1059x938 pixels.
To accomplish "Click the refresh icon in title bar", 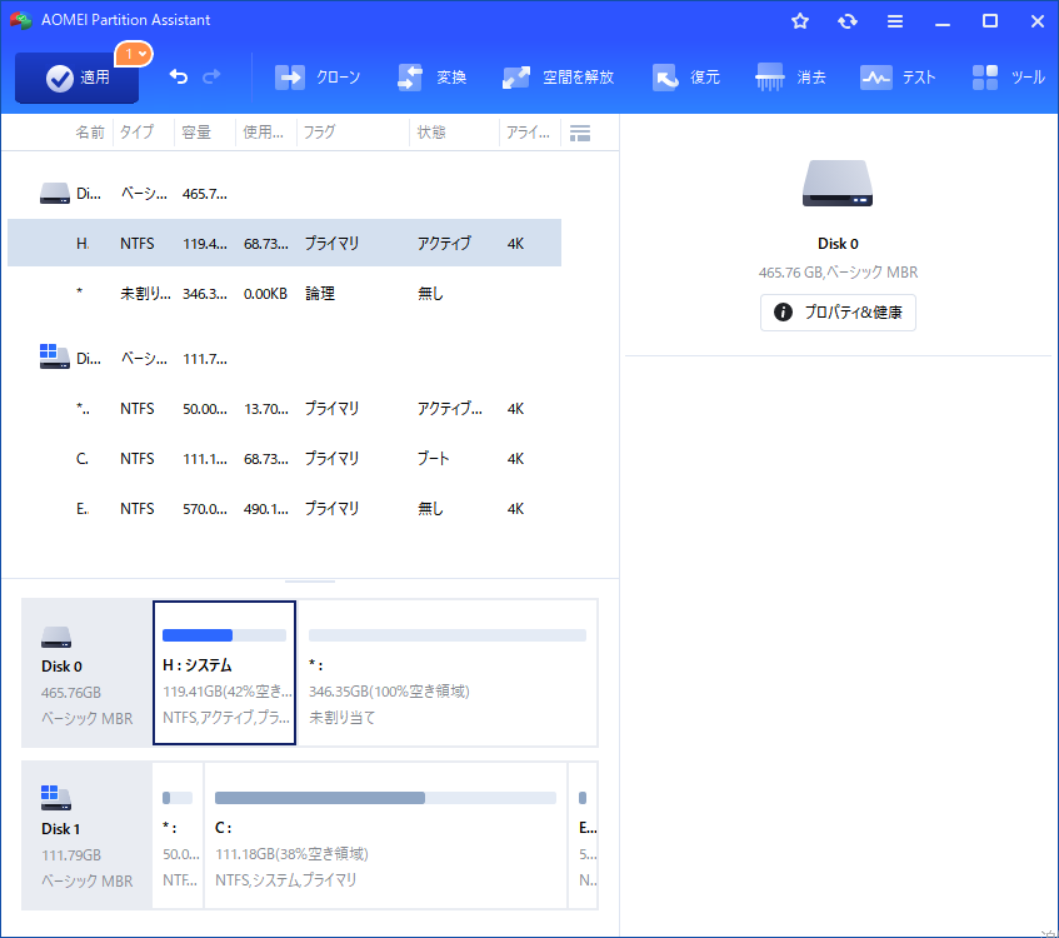I will tap(848, 22).
